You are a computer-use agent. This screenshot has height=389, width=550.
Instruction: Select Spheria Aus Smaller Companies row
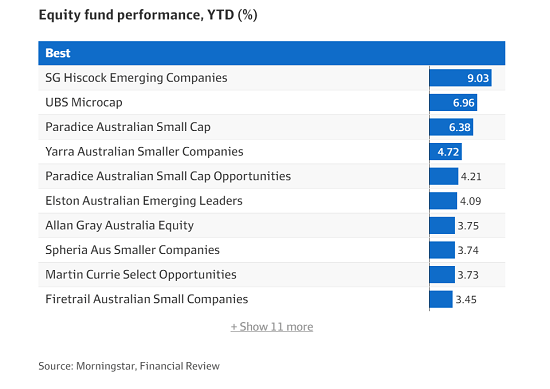(272, 250)
